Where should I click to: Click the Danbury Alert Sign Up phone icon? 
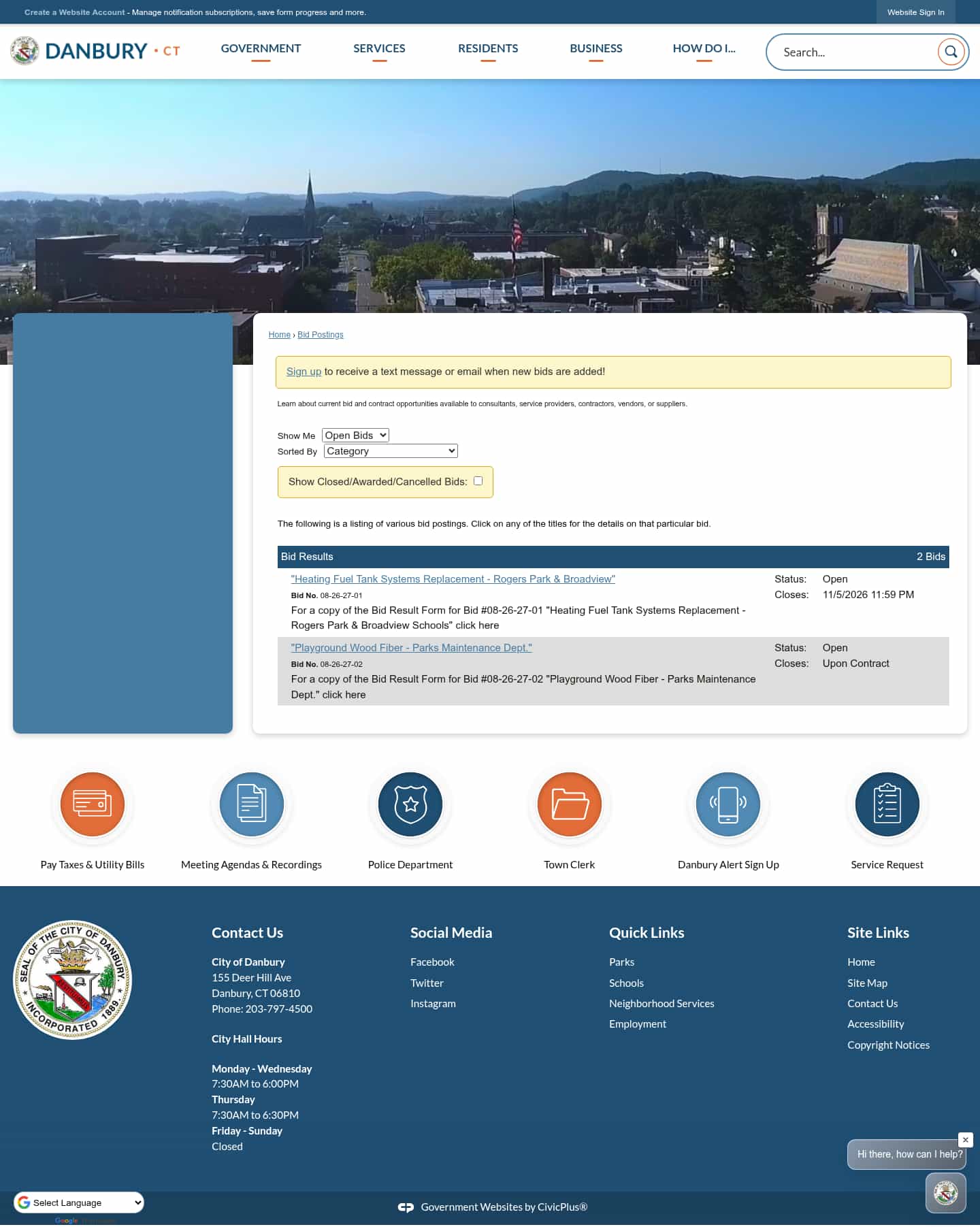[x=728, y=804]
